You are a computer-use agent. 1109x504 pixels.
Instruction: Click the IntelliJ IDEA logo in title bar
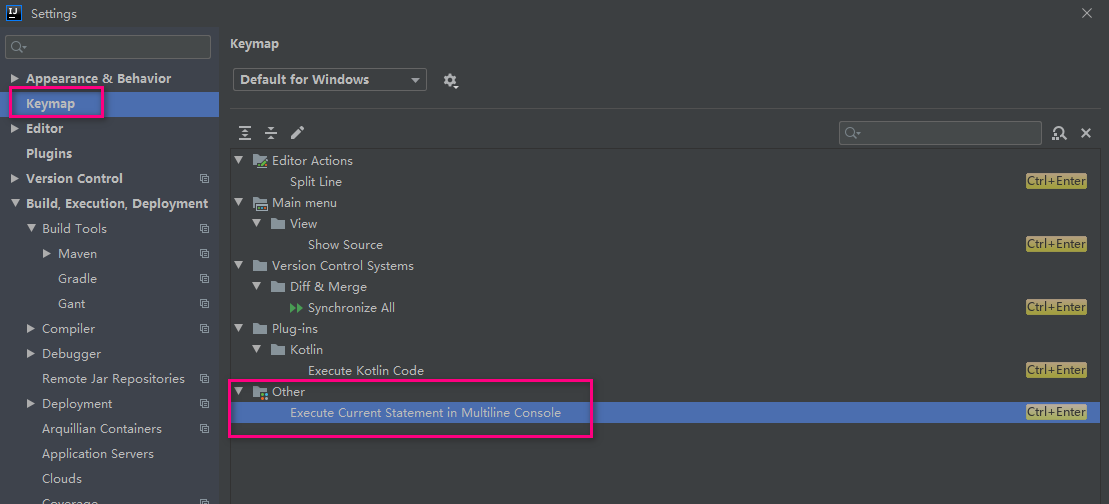[14, 13]
